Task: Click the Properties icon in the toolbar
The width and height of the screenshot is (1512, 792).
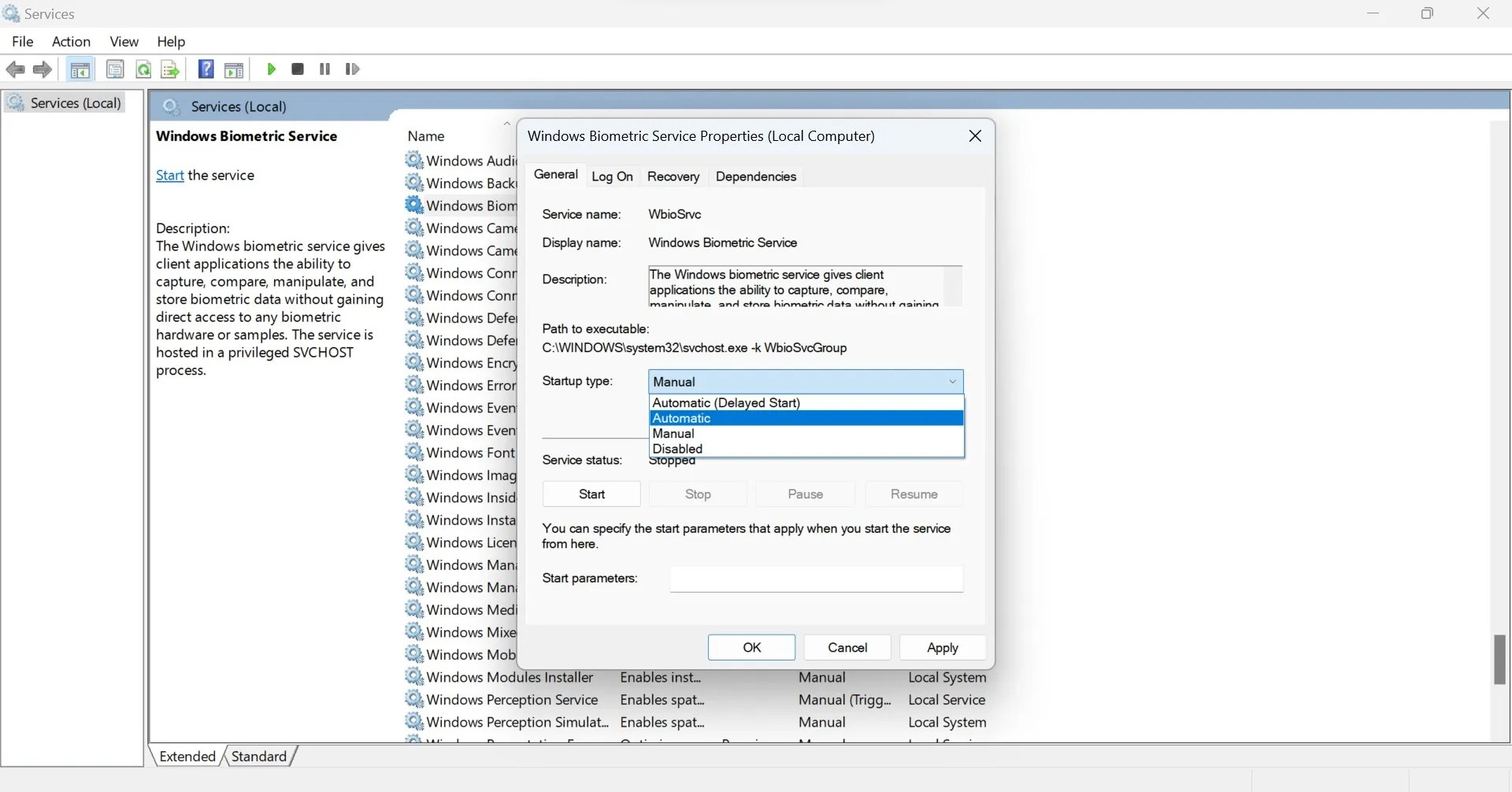Action: point(116,69)
